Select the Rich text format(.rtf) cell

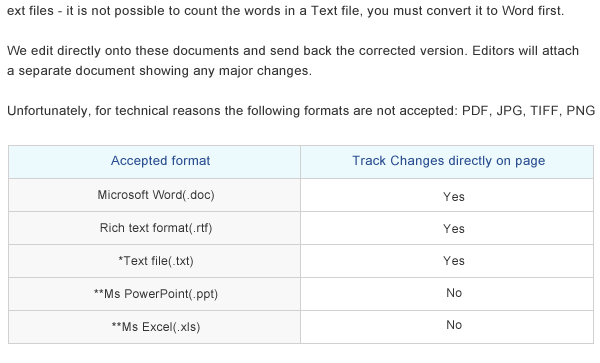click(x=154, y=228)
